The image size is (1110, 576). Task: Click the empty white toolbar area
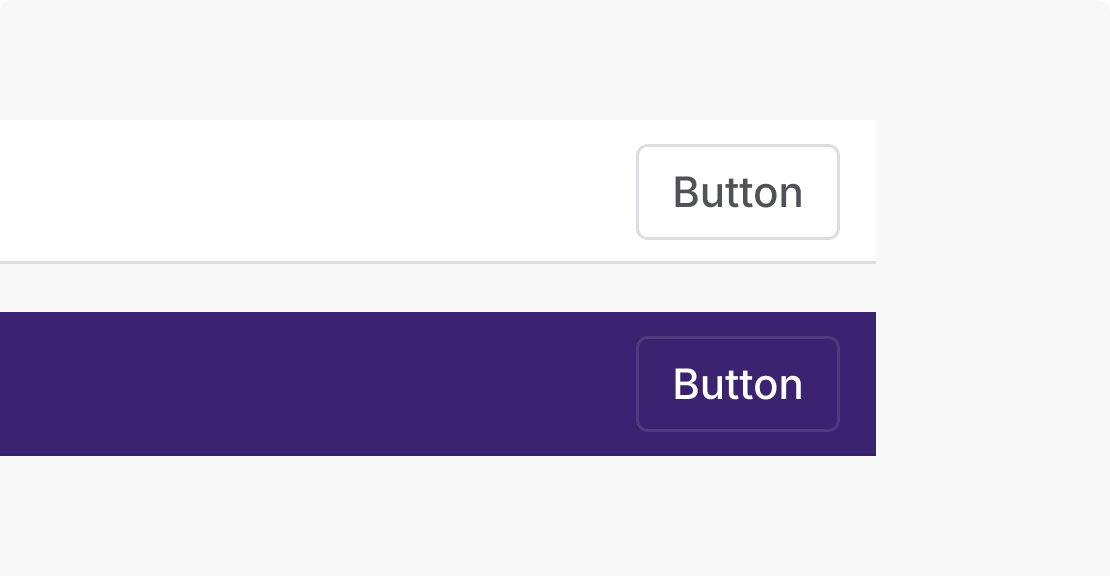click(x=300, y=190)
